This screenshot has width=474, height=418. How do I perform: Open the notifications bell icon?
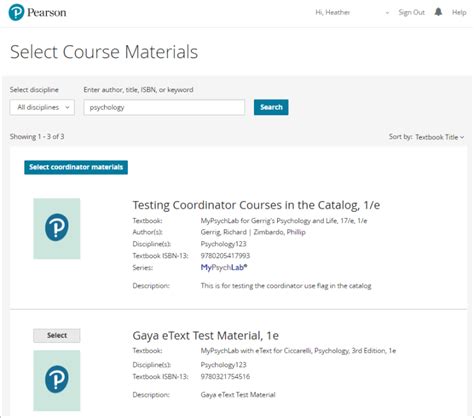pos(438,12)
